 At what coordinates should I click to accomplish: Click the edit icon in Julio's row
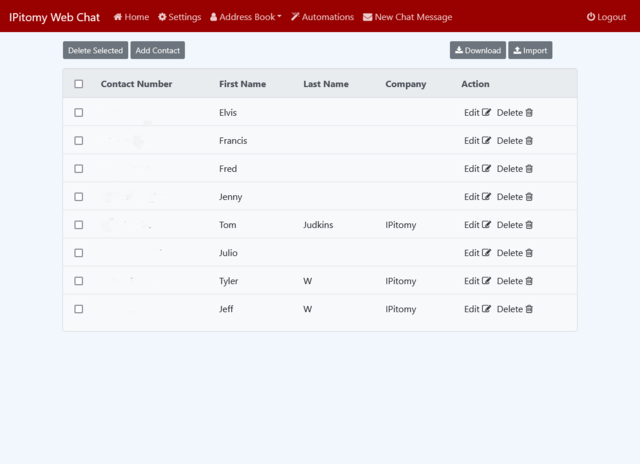487,253
